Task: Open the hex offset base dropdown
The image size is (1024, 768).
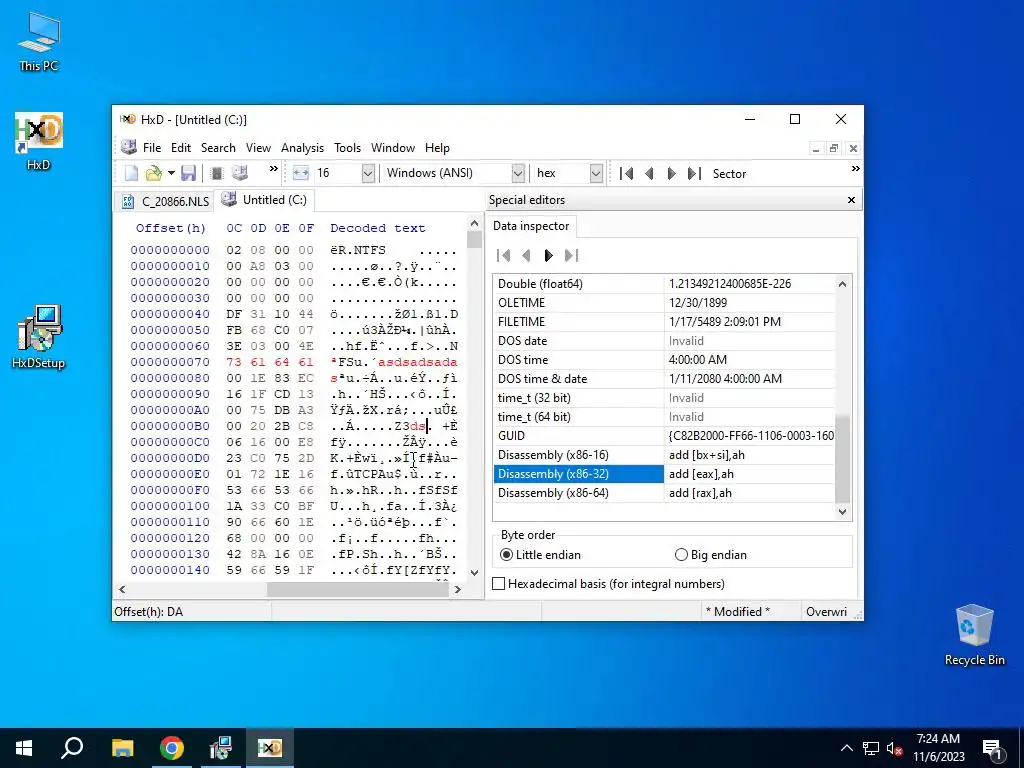Action: 596,173
